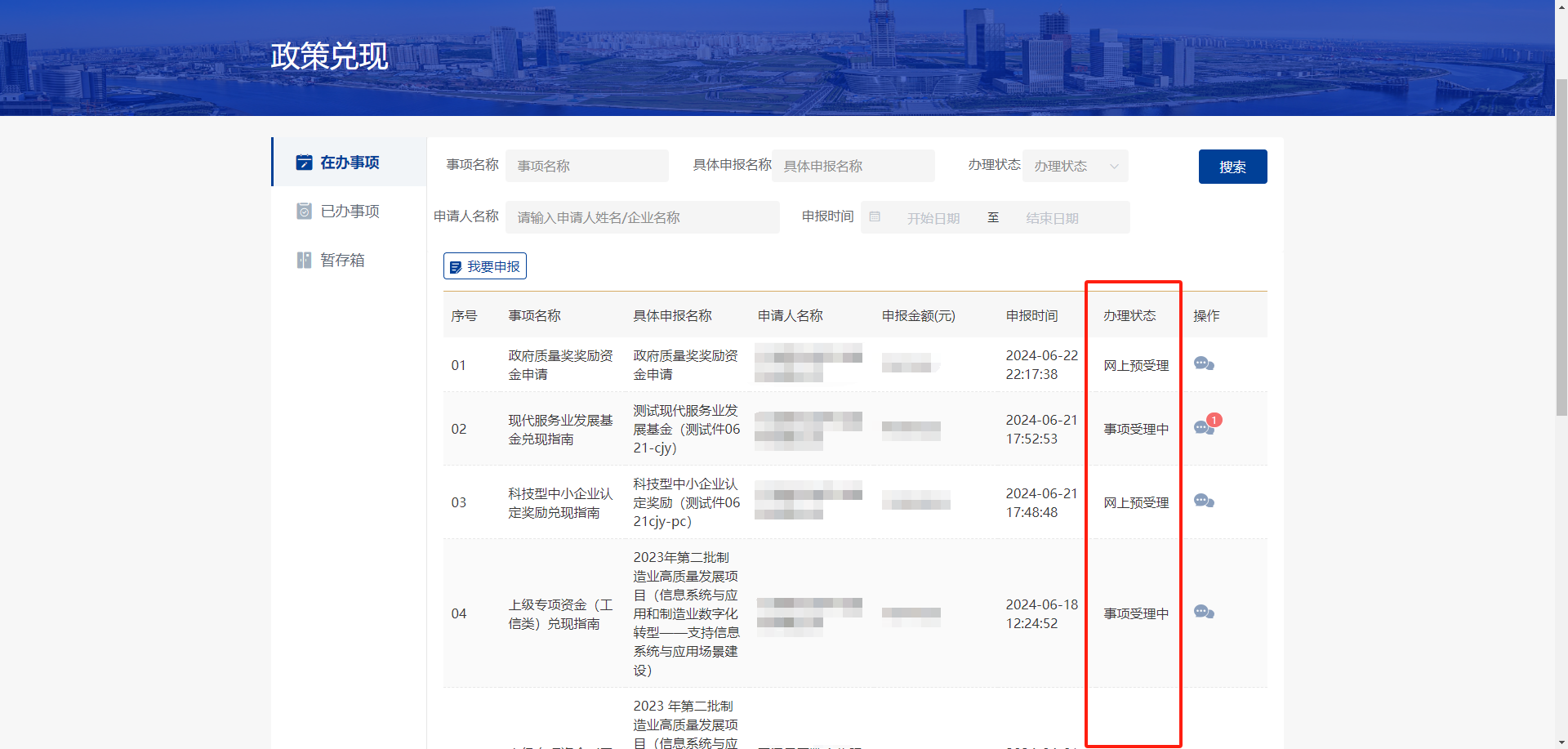Click 科技型中小企业认定奖励兑现指南 cell

pos(560,503)
